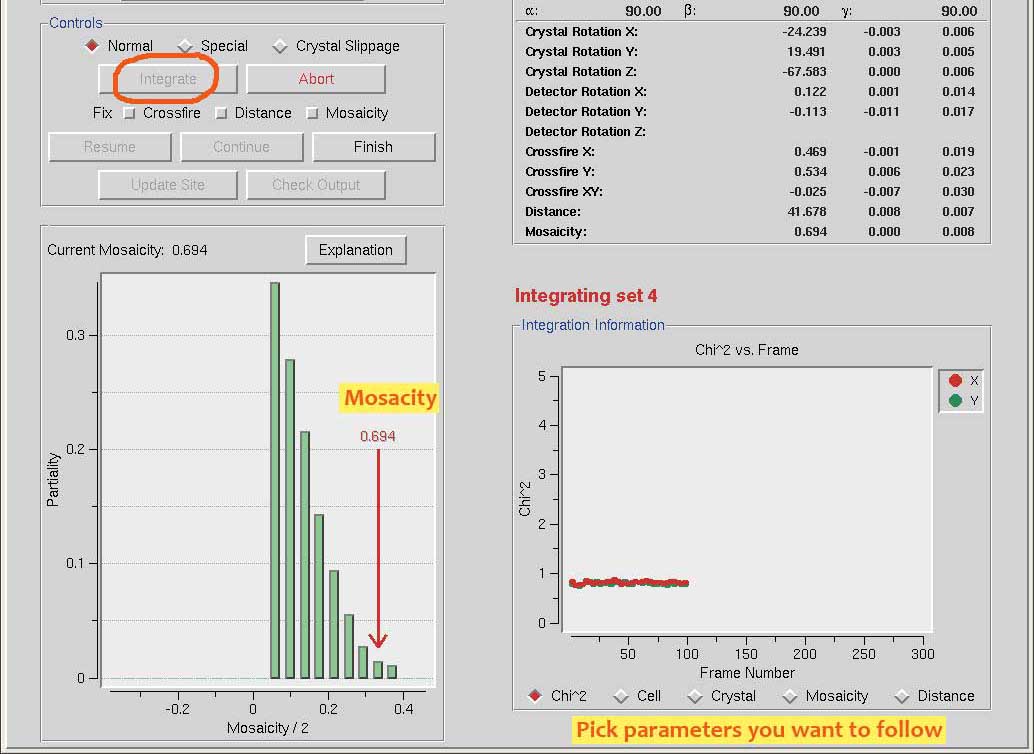Click the Check Output button
Image resolution: width=1034 pixels, height=754 pixels.
[316, 185]
